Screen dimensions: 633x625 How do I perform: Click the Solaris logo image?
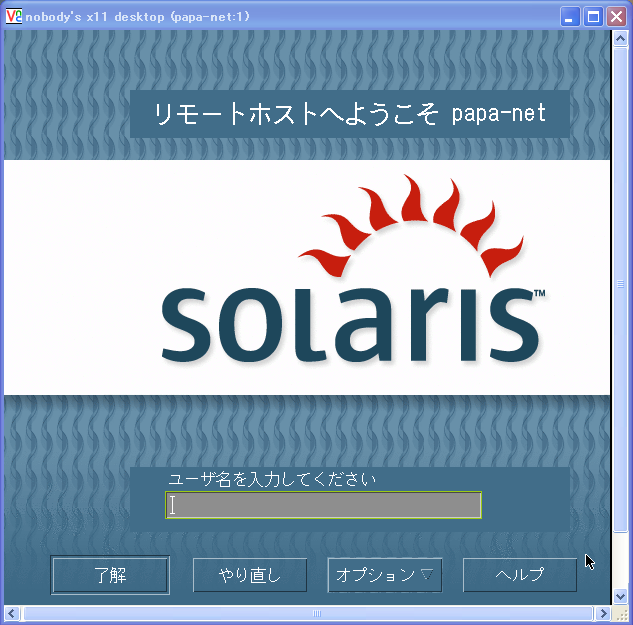coord(354,268)
